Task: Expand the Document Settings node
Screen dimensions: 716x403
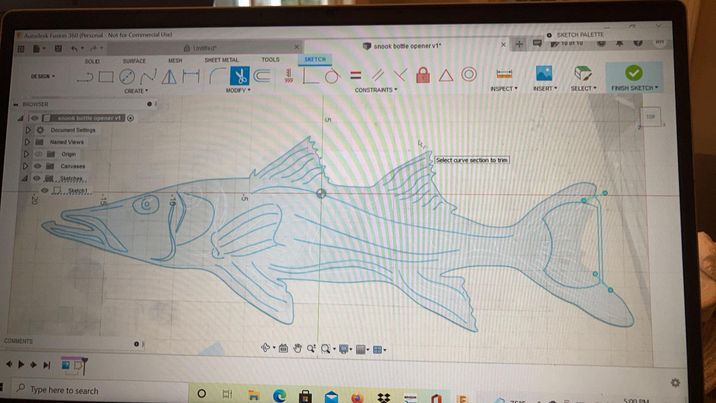Action: click(28, 130)
